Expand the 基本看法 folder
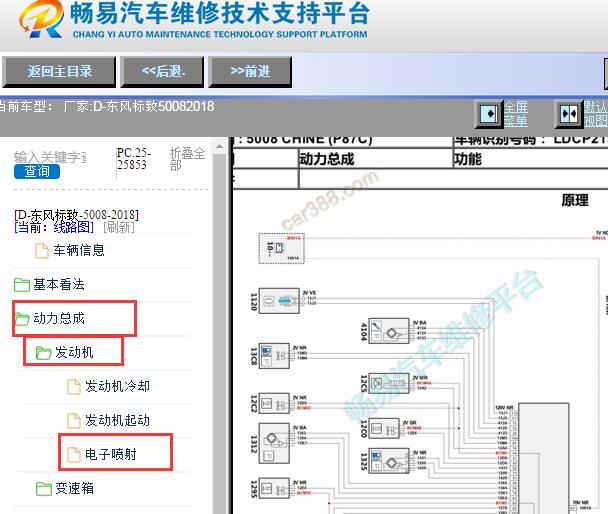 (x=59, y=285)
